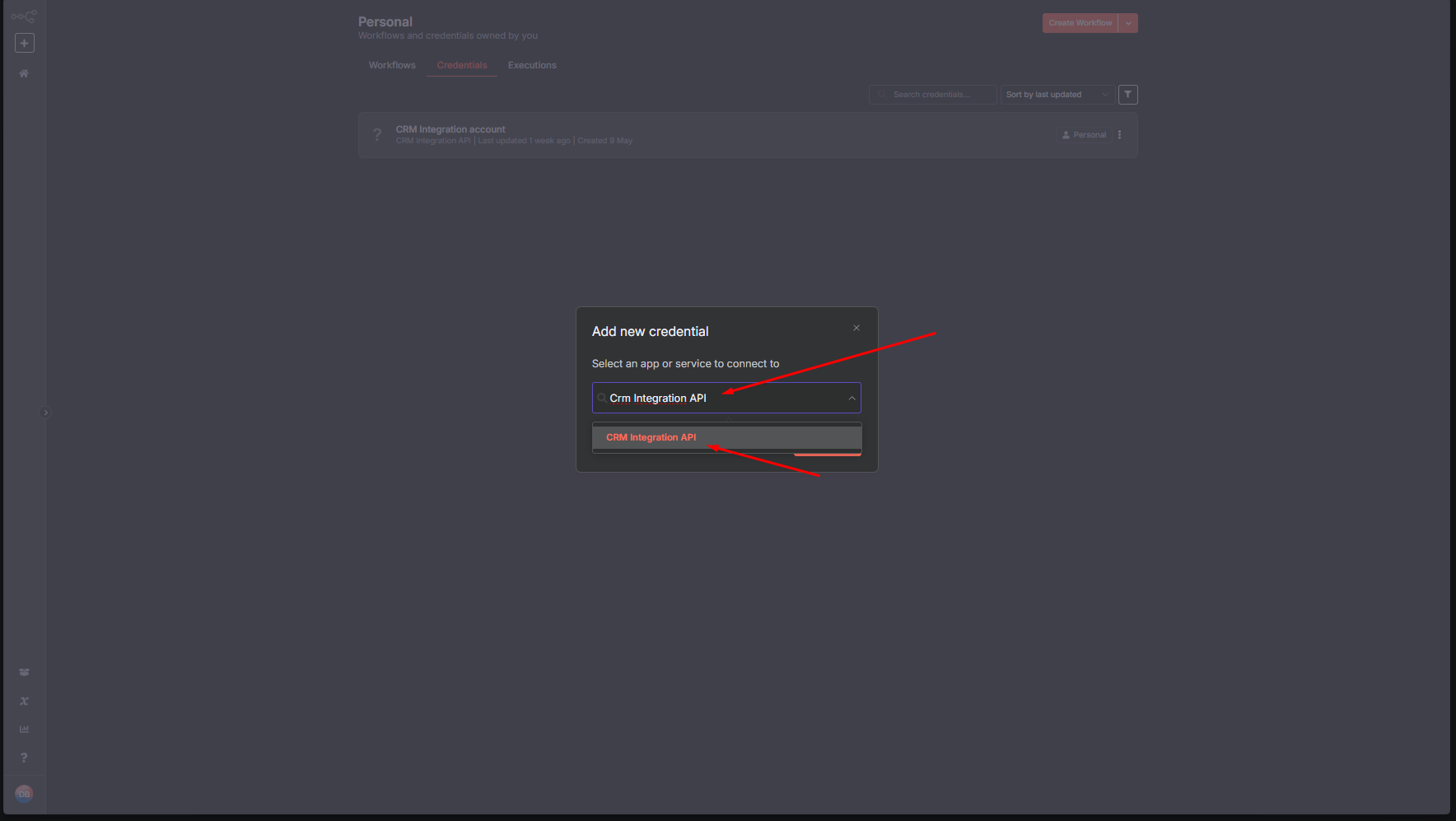Expand the Create Workflow dropdown arrow
Viewport: 1456px width, 821px height.
pyautogui.click(x=1128, y=23)
